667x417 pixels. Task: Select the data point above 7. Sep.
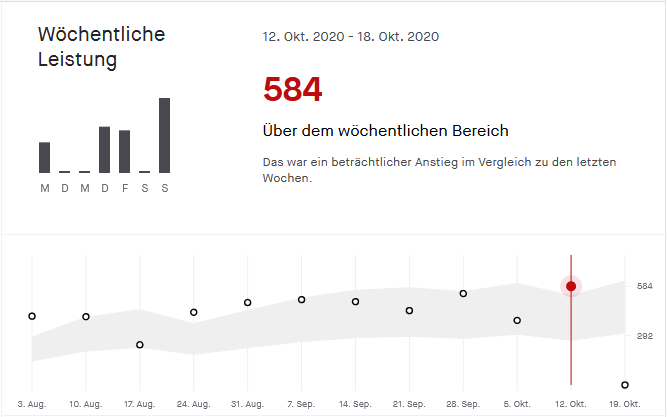(301, 300)
